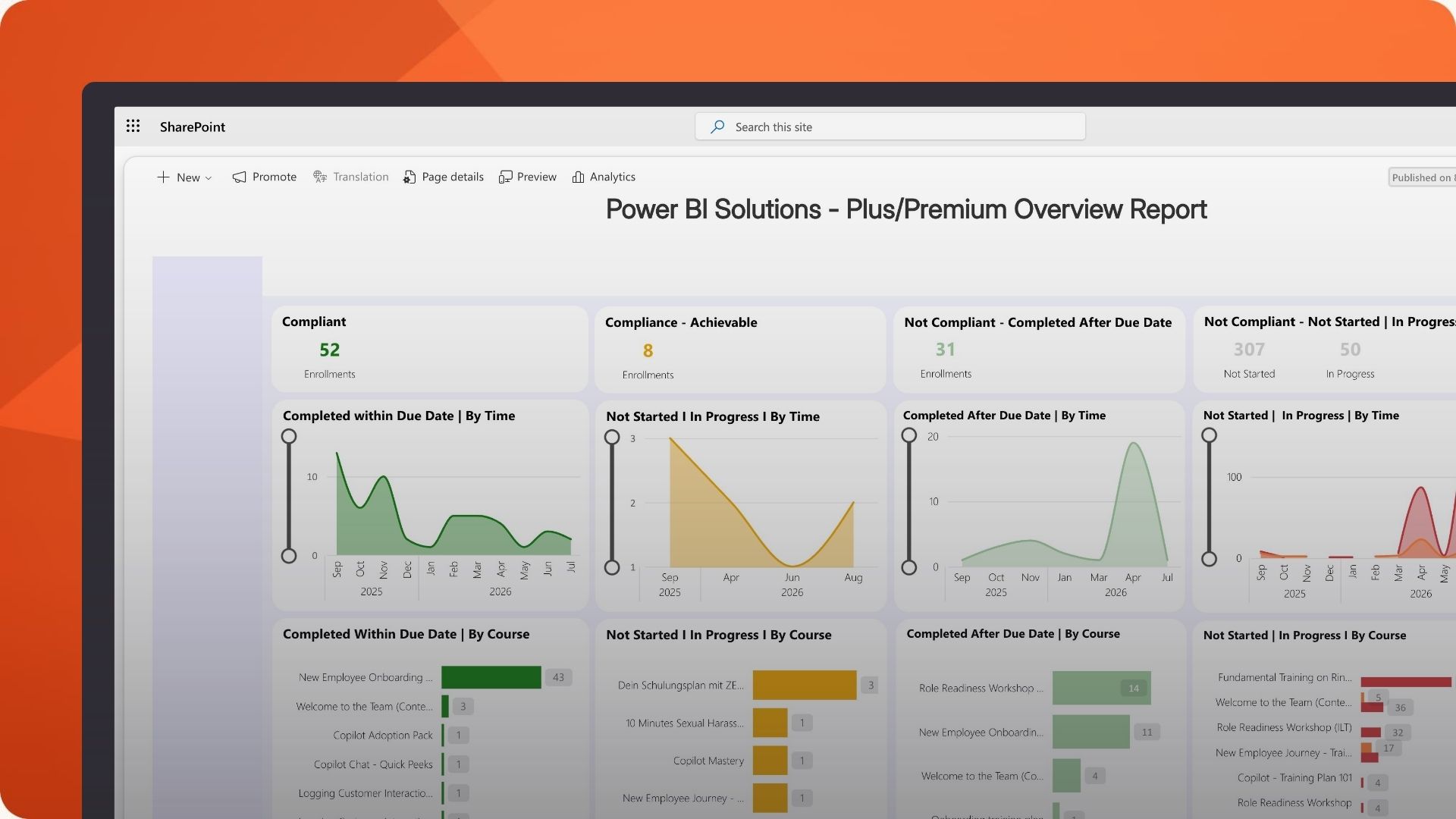
Task: Click the SharePoint home link
Action: click(193, 127)
